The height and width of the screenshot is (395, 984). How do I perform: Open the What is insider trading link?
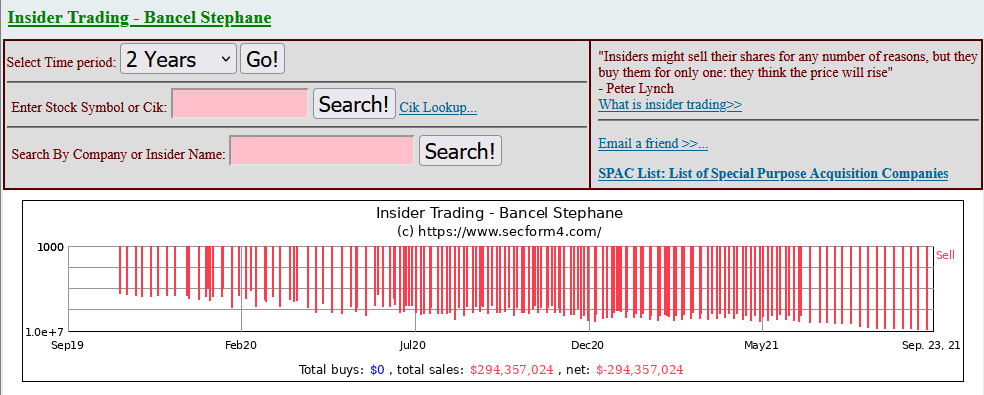coord(670,104)
